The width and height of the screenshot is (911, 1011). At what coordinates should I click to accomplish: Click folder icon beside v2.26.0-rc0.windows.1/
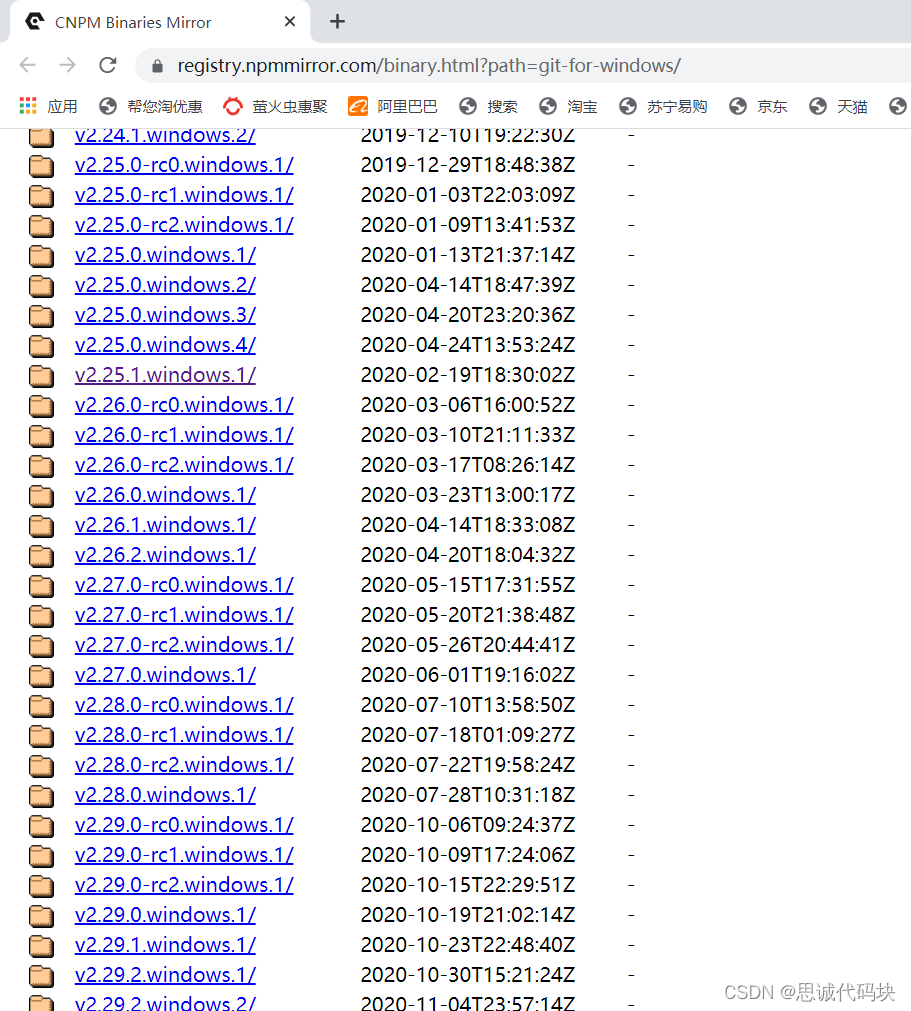41,406
